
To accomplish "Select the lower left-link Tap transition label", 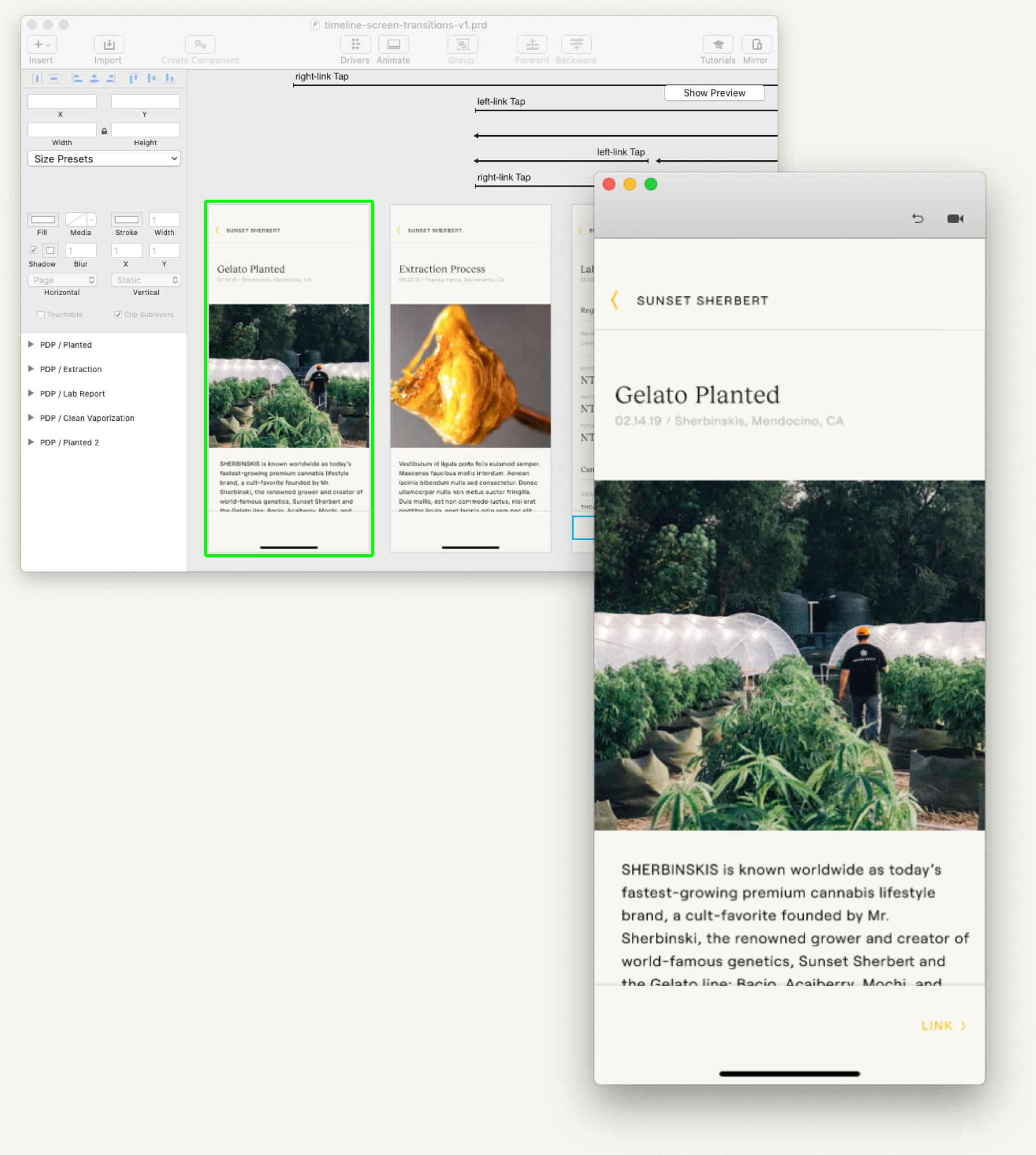I will pyautogui.click(x=621, y=152).
